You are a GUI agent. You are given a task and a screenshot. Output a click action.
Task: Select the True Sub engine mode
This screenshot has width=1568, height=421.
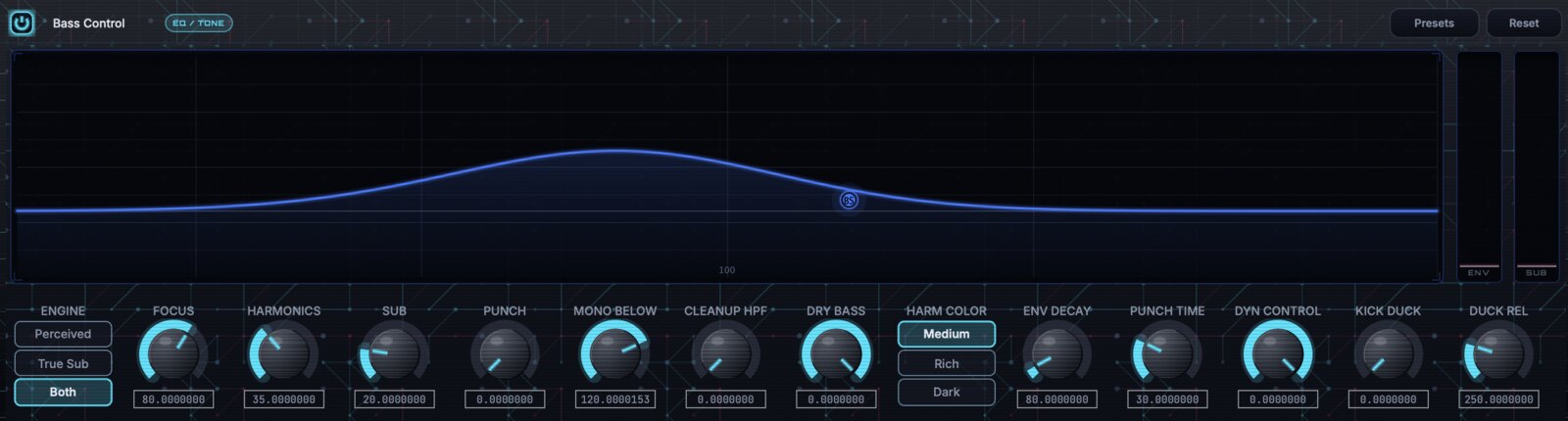click(63, 363)
